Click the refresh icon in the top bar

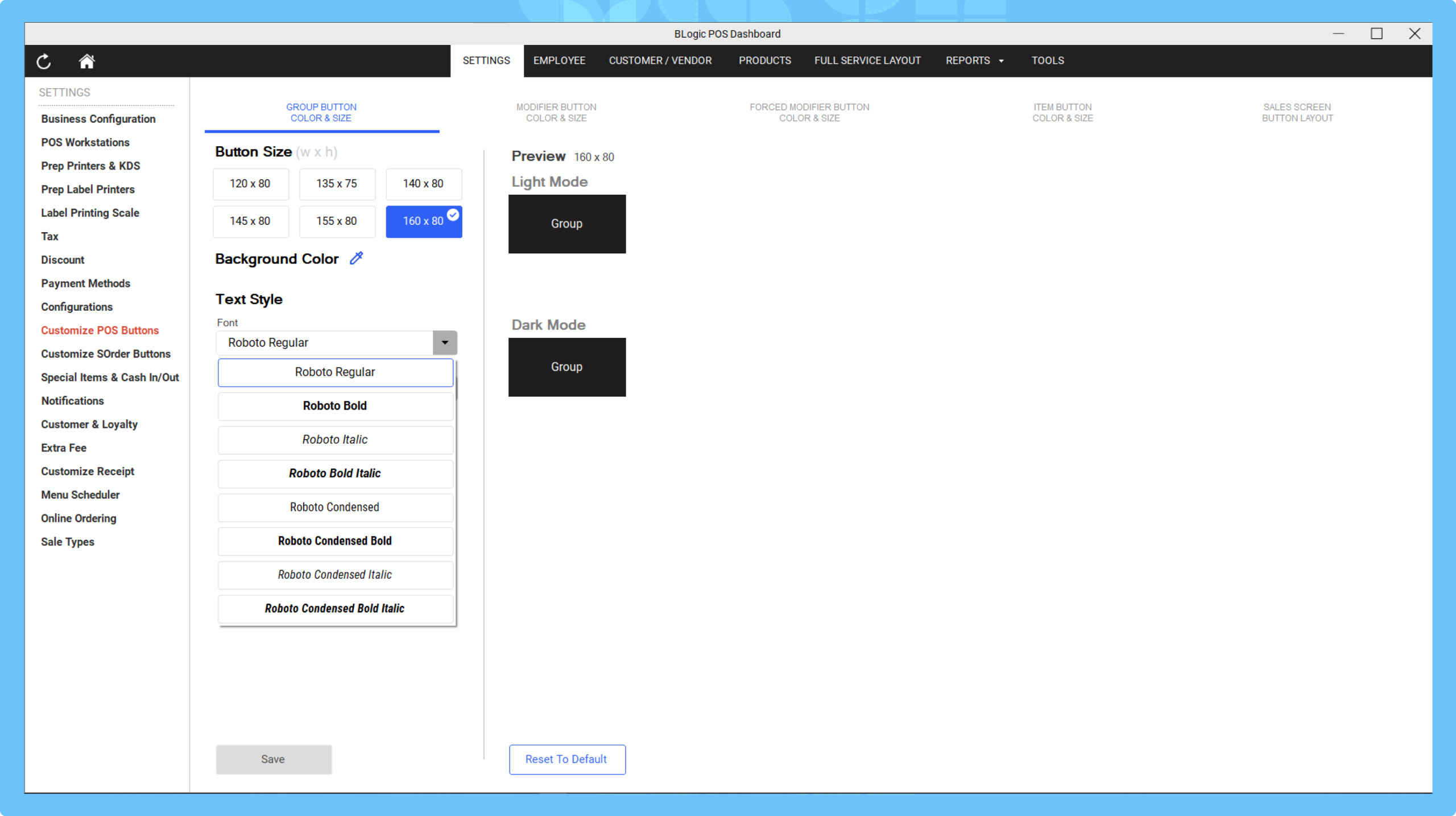point(44,61)
